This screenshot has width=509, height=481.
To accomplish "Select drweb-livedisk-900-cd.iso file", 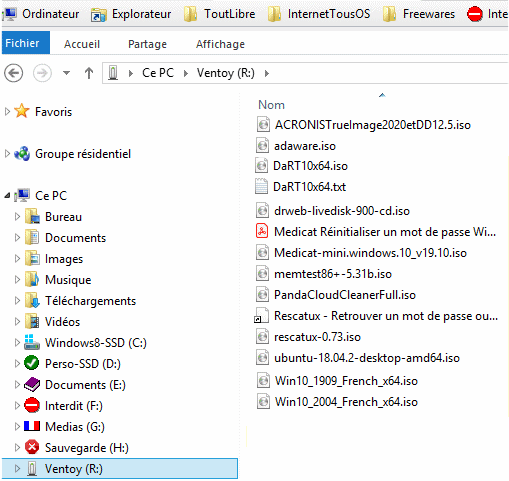I will tap(342, 211).
